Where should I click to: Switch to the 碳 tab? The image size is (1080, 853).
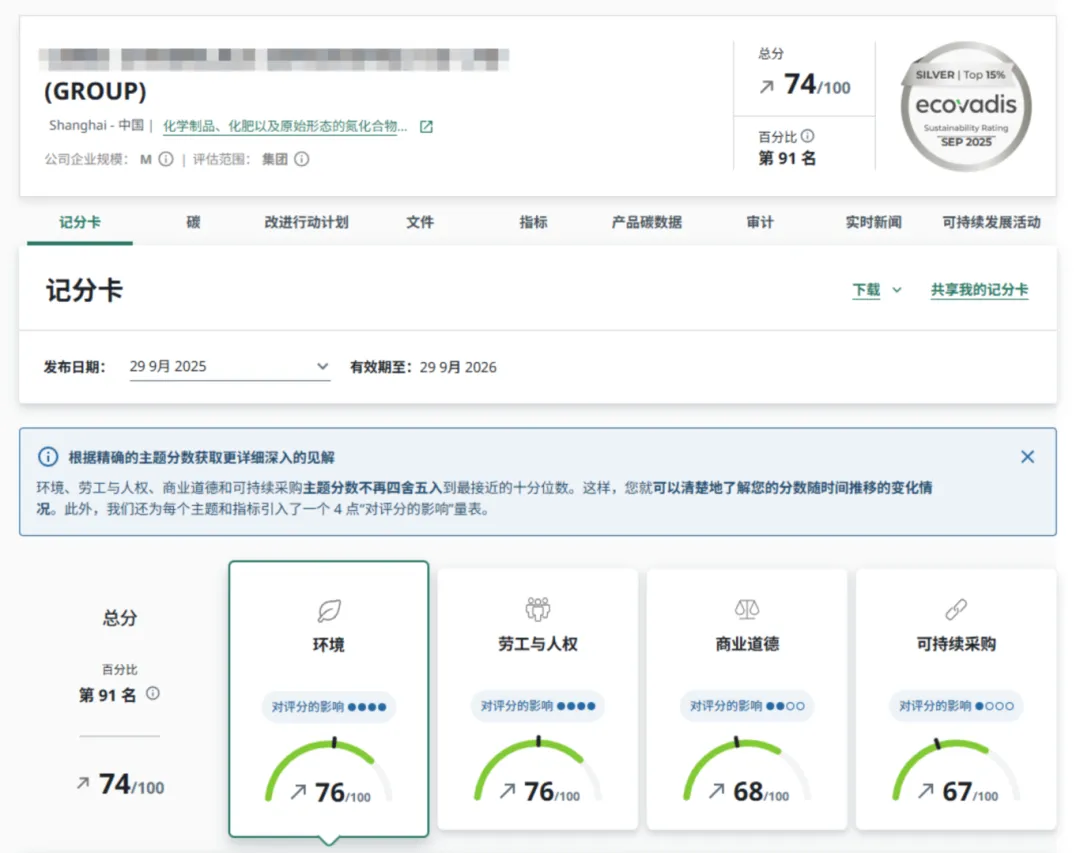[194, 222]
